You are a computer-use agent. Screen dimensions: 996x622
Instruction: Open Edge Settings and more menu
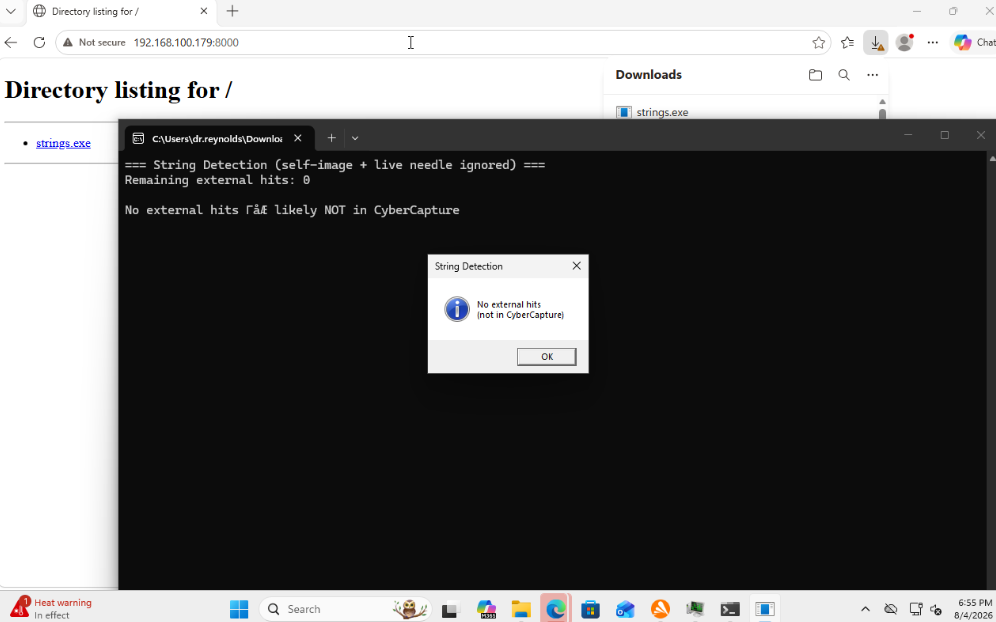932,43
